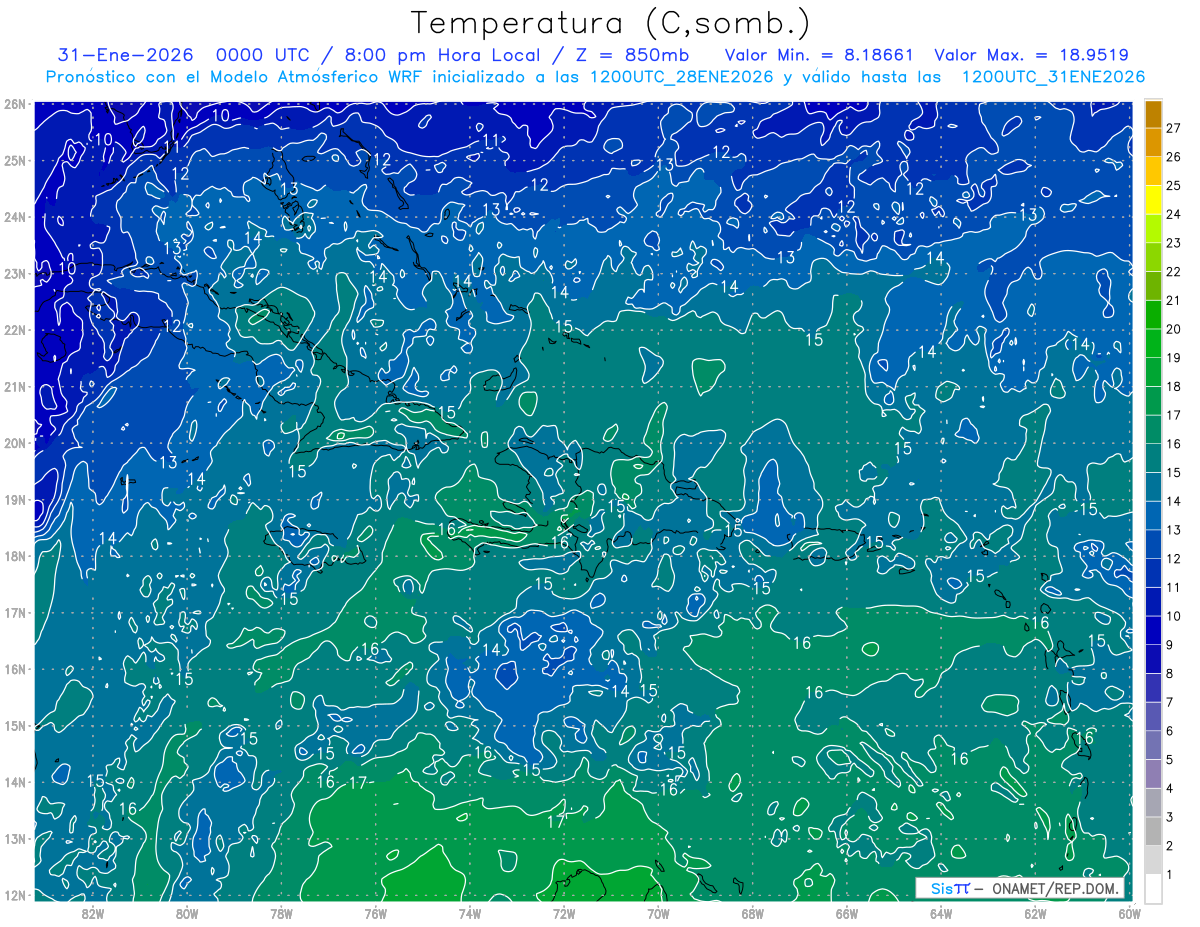Click the 64W longitude axis label
1200x927 pixels.
[x=941, y=913]
